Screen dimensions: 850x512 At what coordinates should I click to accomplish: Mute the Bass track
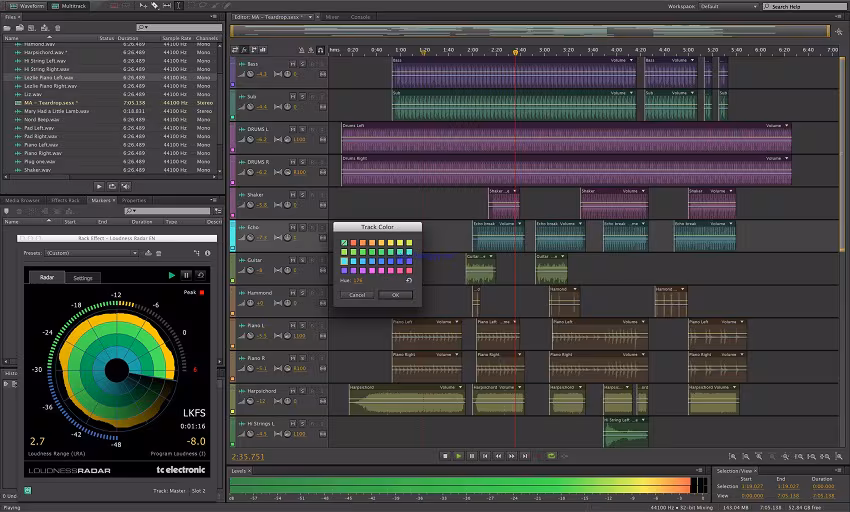293,64
